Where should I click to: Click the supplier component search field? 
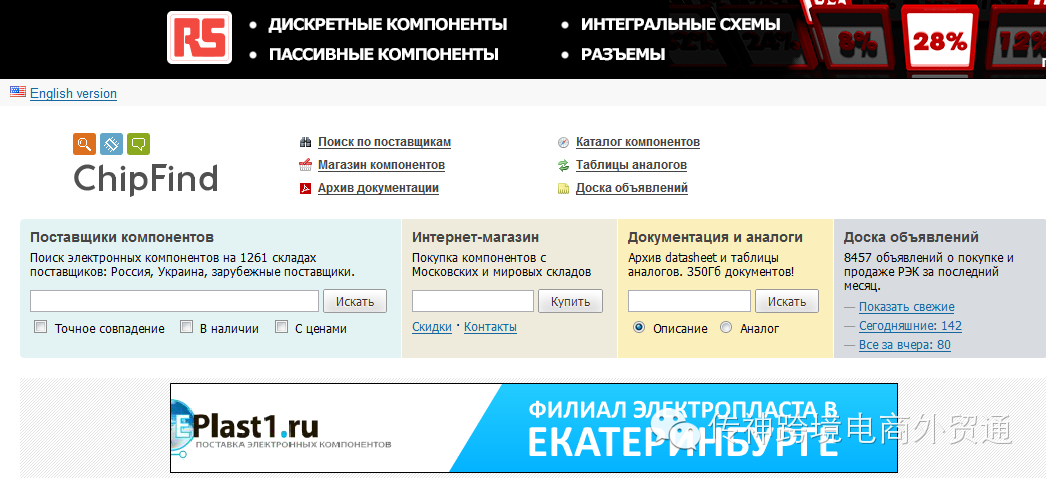(x=174, y=301)
